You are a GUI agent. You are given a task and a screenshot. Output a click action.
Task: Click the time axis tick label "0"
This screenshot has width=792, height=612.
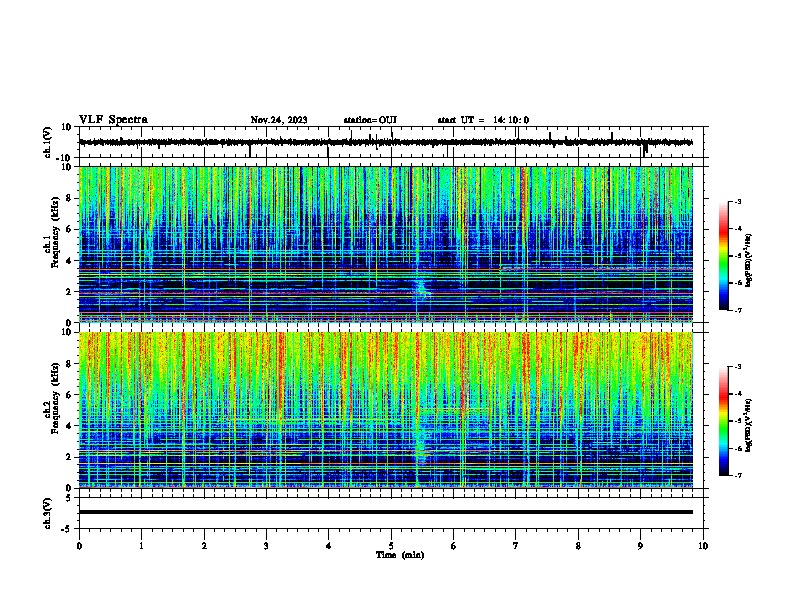79,546
